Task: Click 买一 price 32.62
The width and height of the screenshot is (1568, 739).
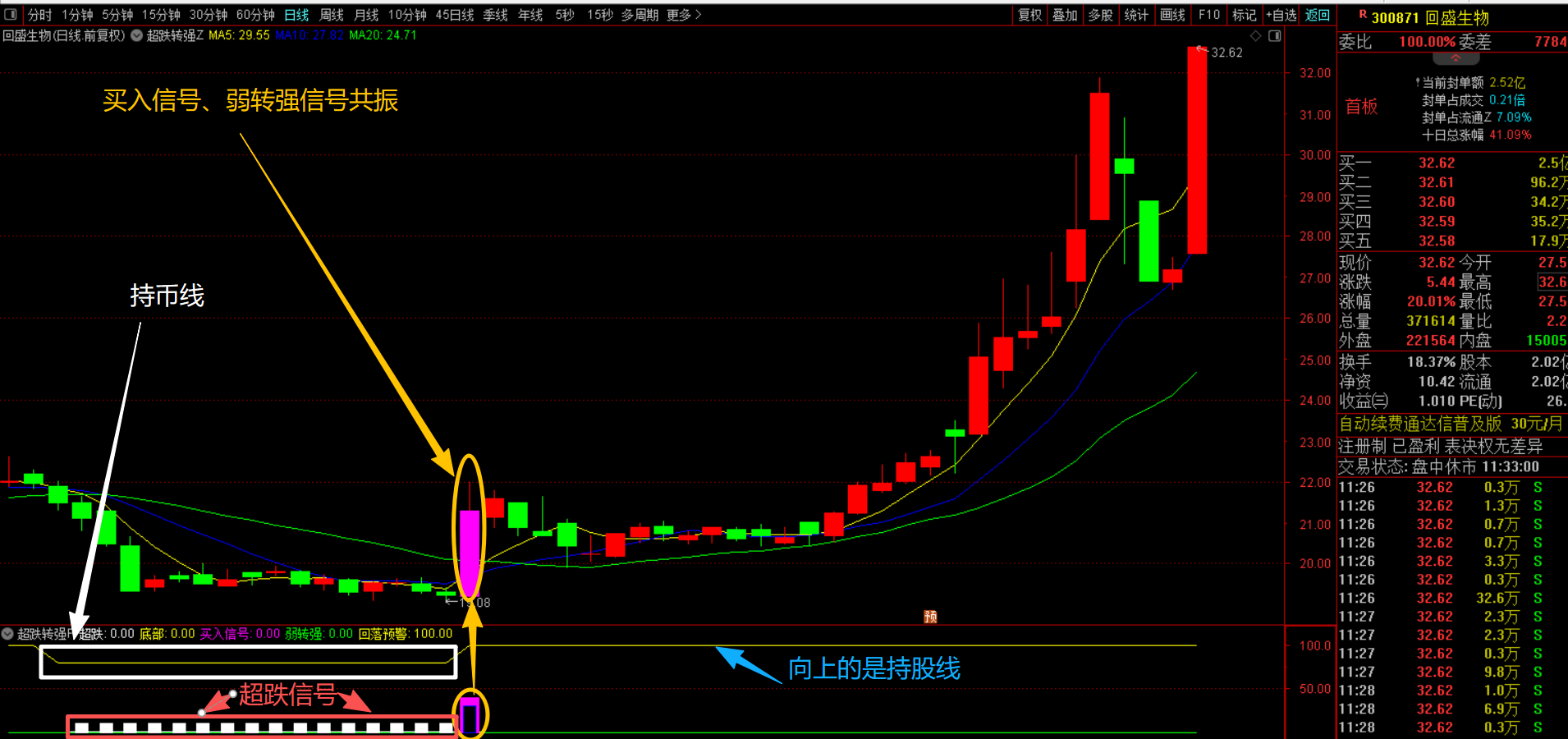Action: pyautogui.click(x=1437, y=163)
